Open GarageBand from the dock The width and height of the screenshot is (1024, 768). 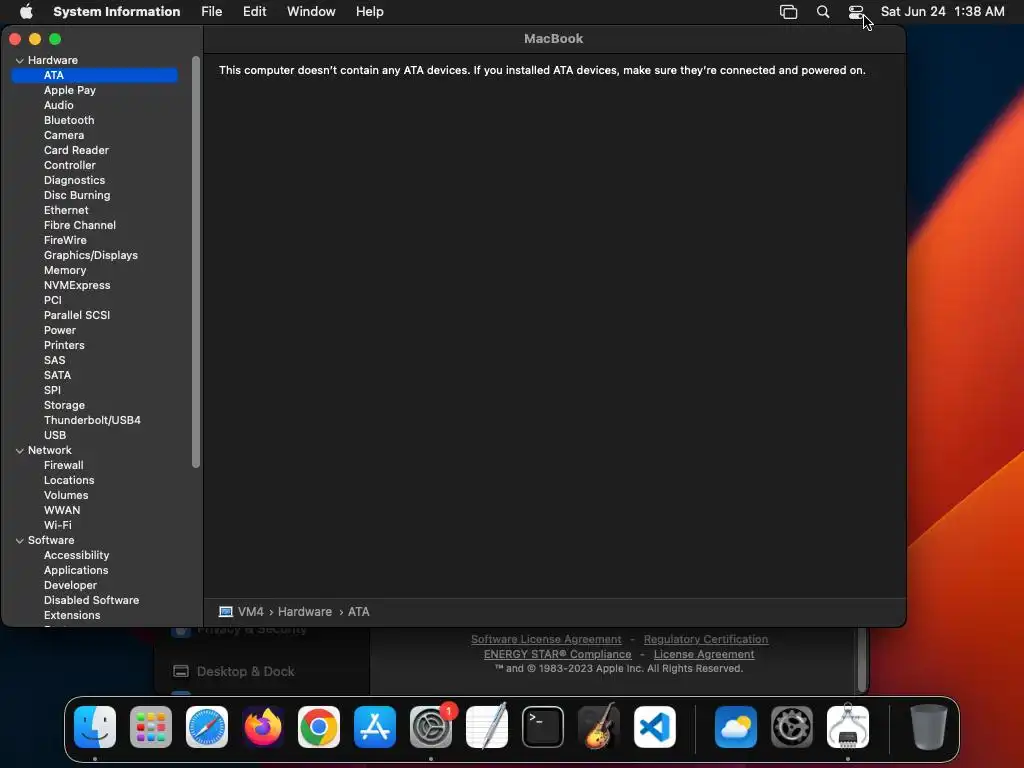point(599,727)
